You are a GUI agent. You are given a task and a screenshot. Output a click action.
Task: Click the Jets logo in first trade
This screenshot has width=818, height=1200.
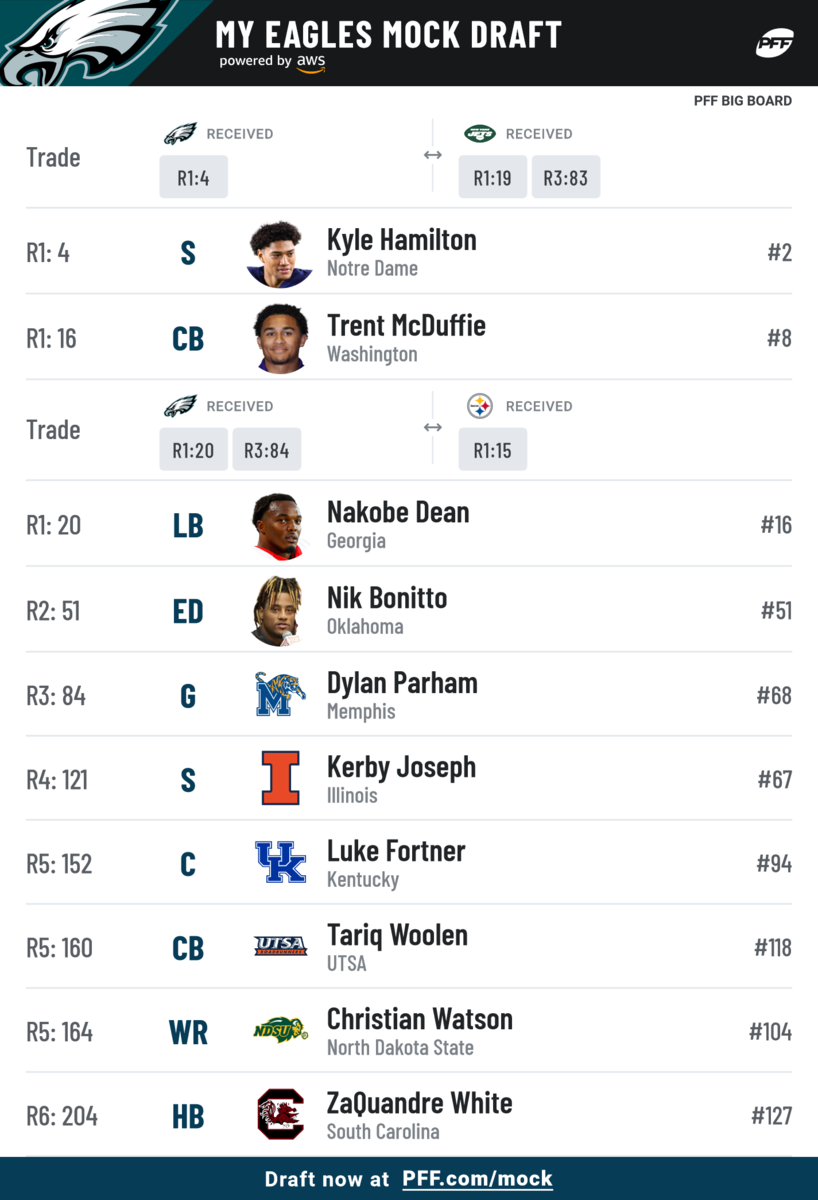(480, 134)
